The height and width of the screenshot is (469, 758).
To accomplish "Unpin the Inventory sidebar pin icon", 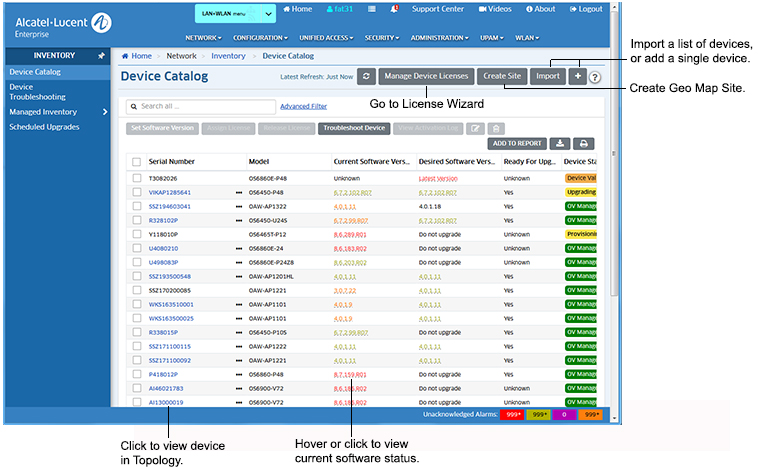I will click(x=101, y=56).
